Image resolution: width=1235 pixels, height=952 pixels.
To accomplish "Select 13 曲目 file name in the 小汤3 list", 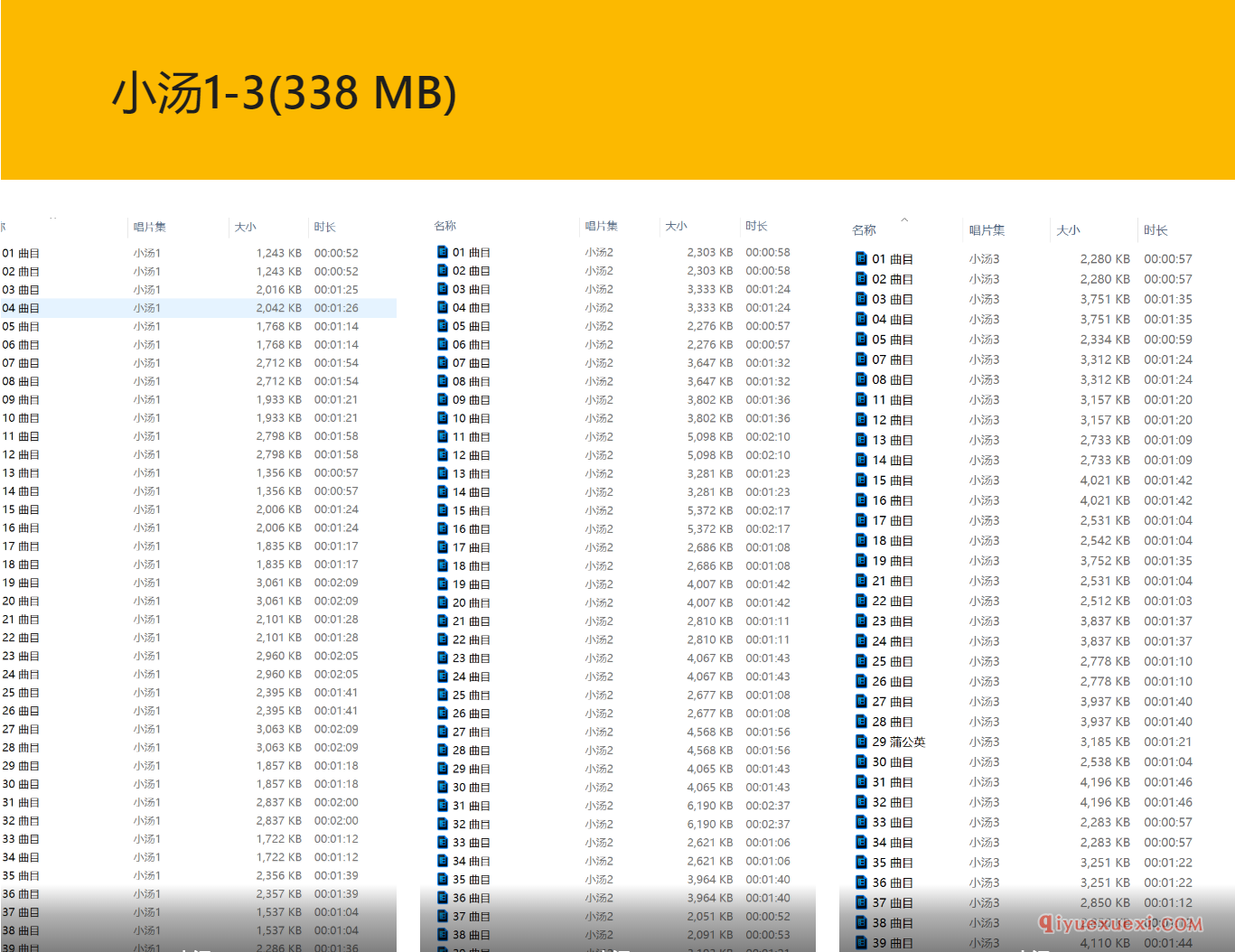I will [893, 440].
